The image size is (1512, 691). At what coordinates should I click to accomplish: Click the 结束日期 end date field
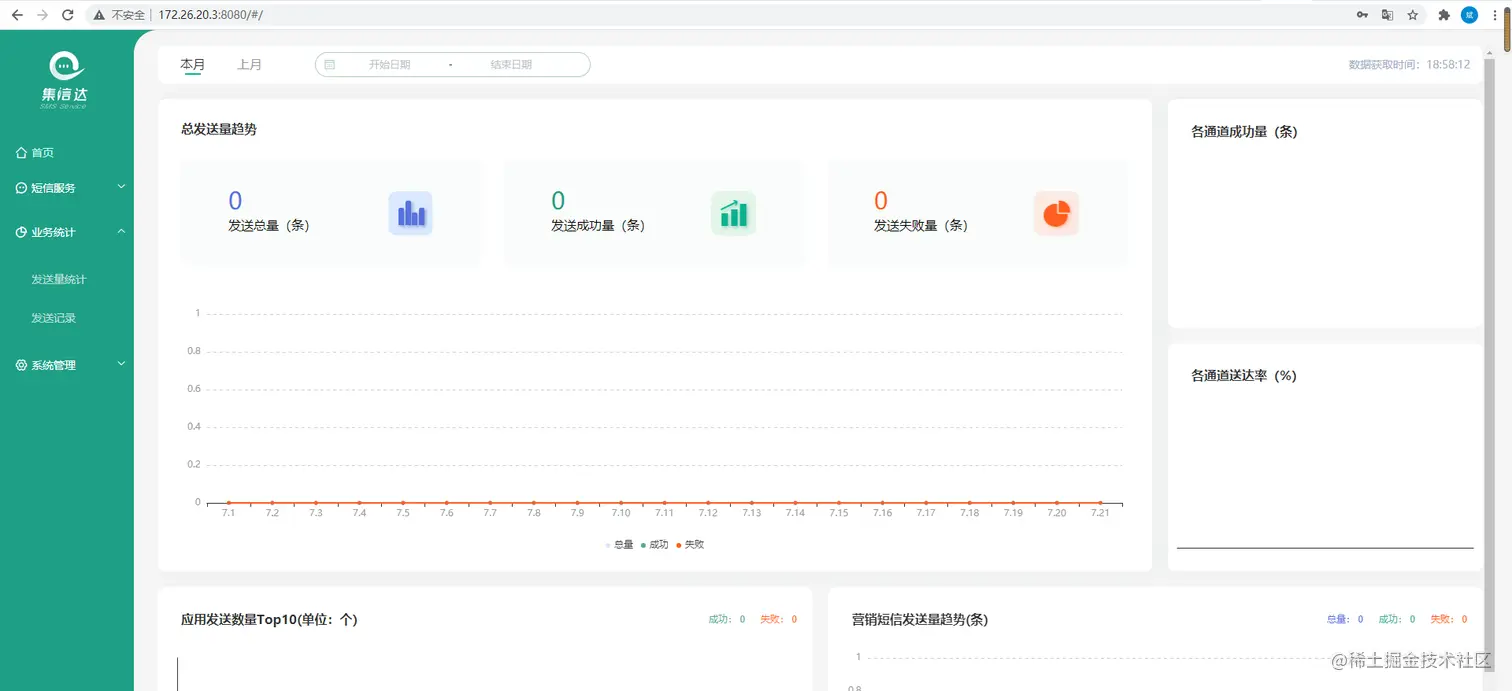click(x=511, y=64)
